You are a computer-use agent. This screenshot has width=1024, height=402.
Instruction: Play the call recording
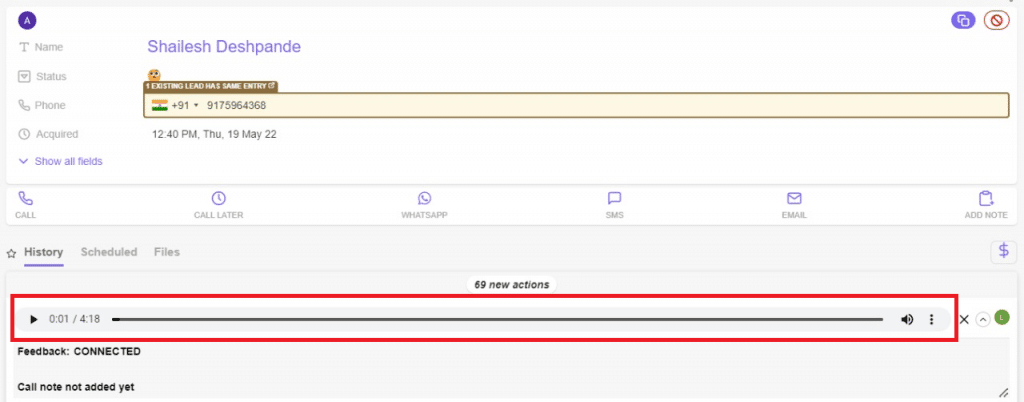click(33, 319)
